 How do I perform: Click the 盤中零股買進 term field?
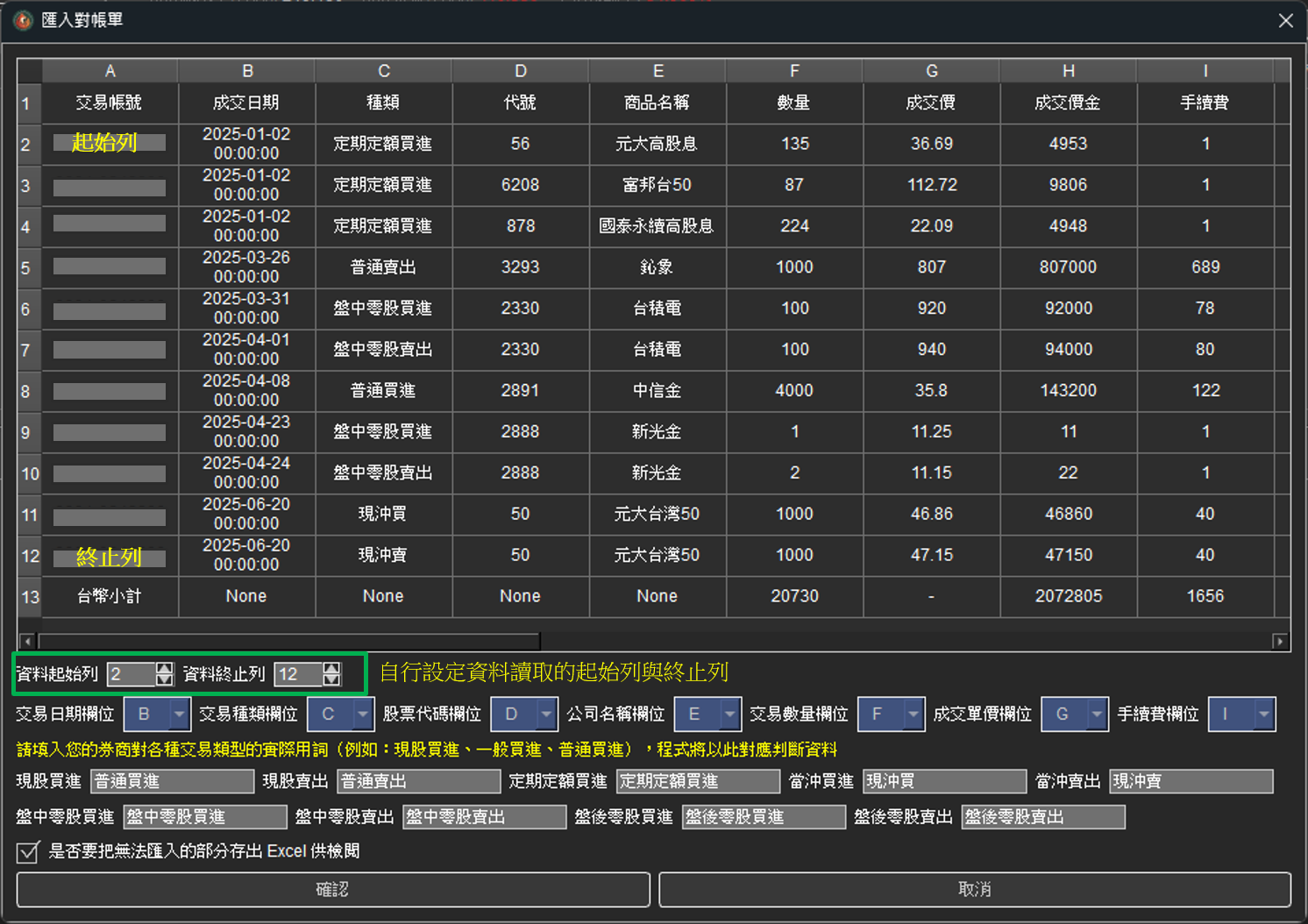coord(205,817)
